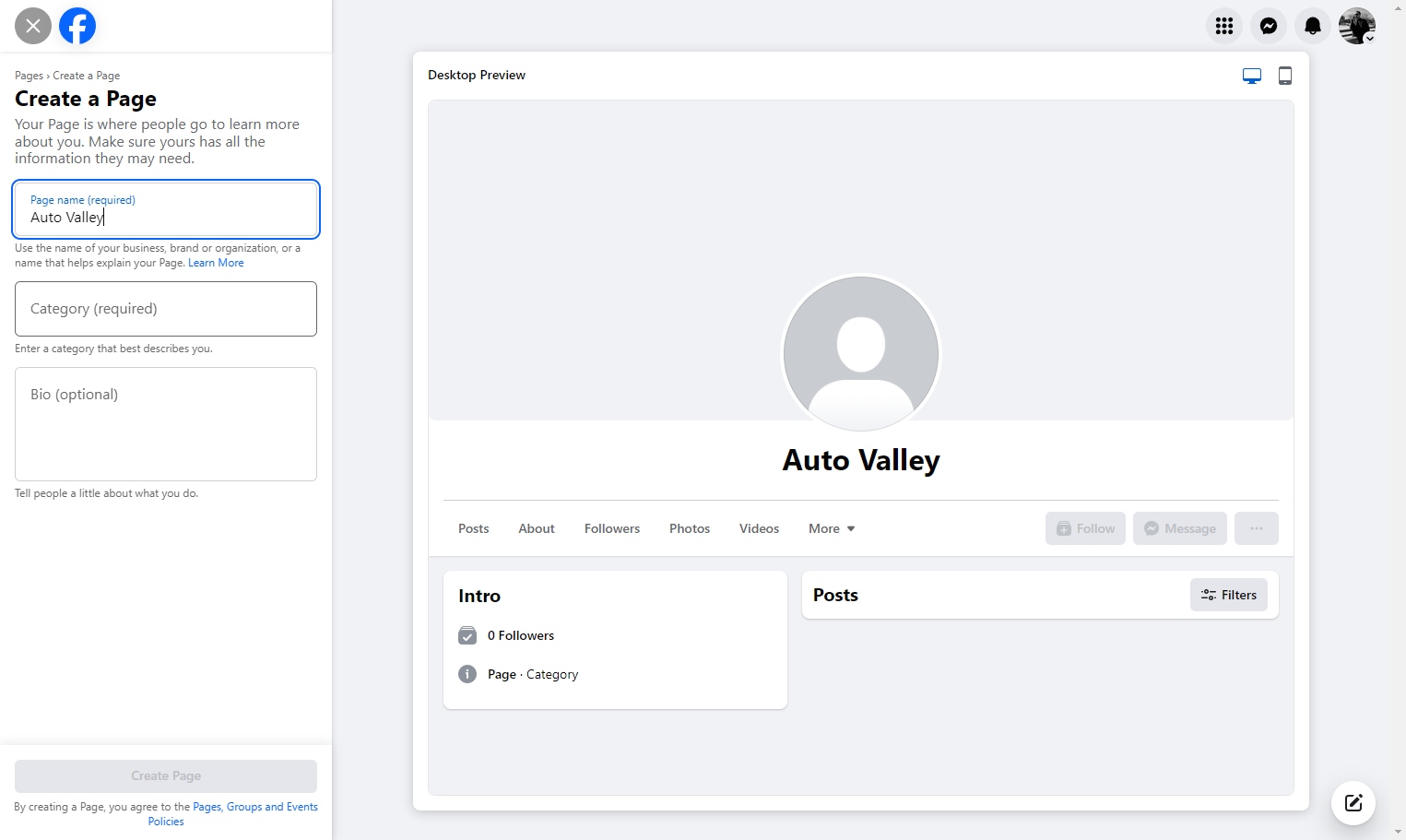Click the default profile picture avatar
1406x840 pixels.
click(861, 354)
